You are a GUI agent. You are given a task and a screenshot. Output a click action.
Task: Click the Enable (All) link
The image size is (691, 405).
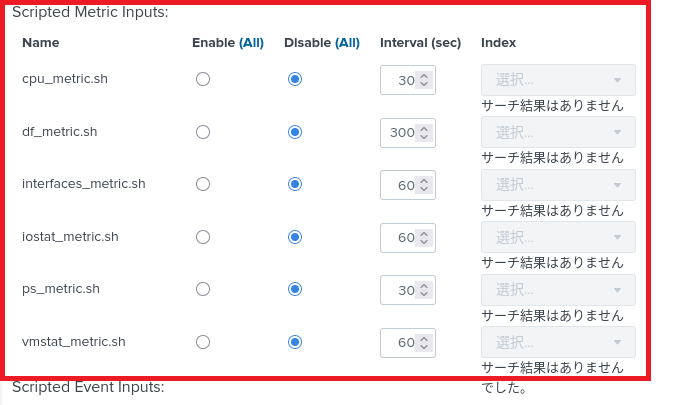tap(250, 43)
